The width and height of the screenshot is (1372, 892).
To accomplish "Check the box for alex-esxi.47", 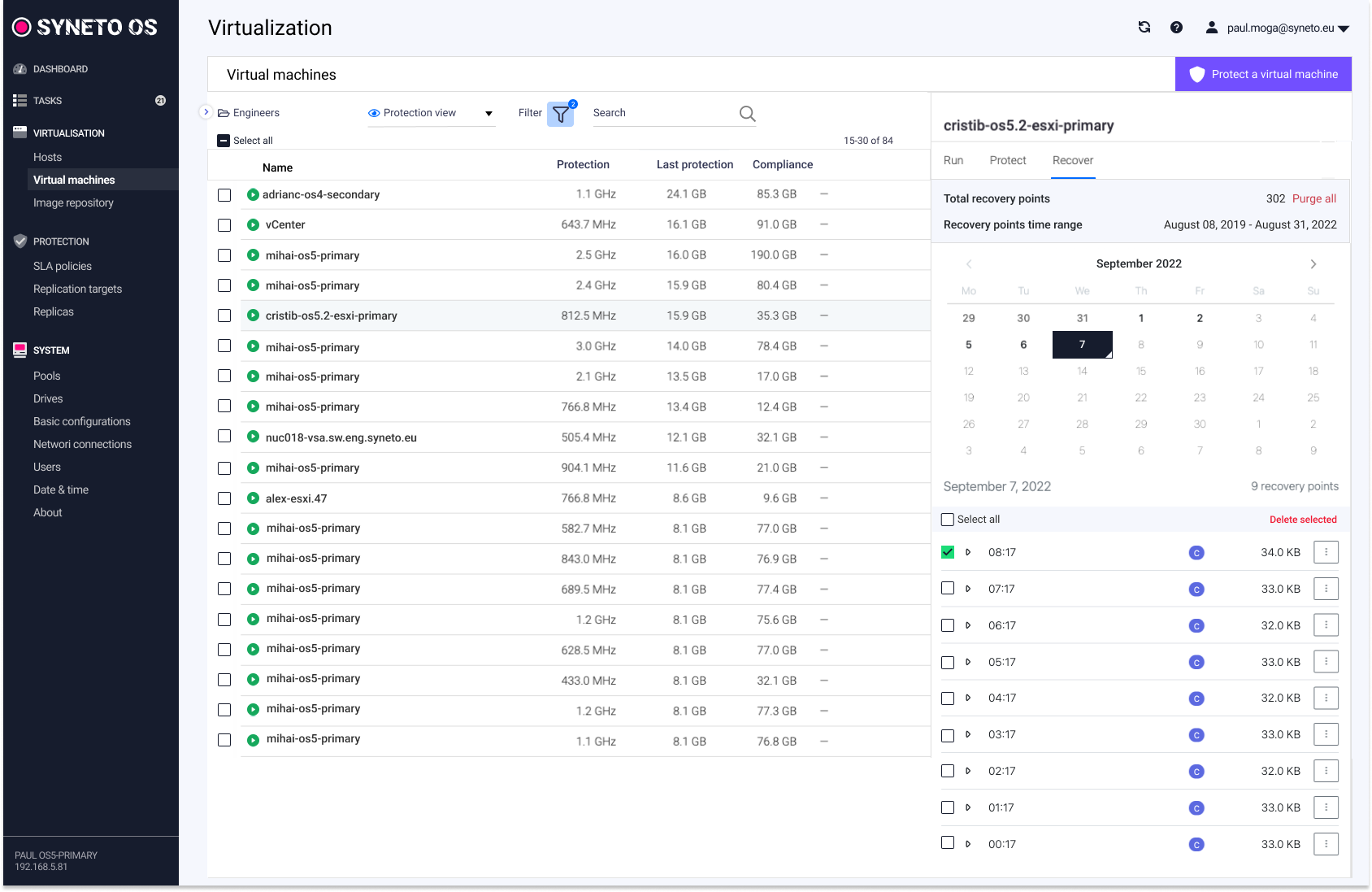I will coord(224,498).
